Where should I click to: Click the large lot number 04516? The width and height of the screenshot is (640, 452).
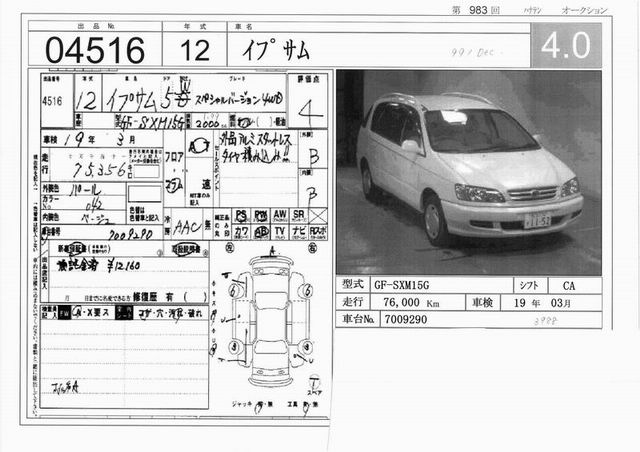coord(86,48)
